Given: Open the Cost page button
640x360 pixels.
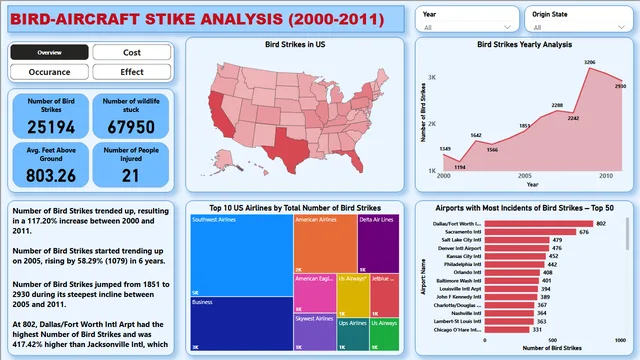Looking at the screenshot, I should pos(131,52).
